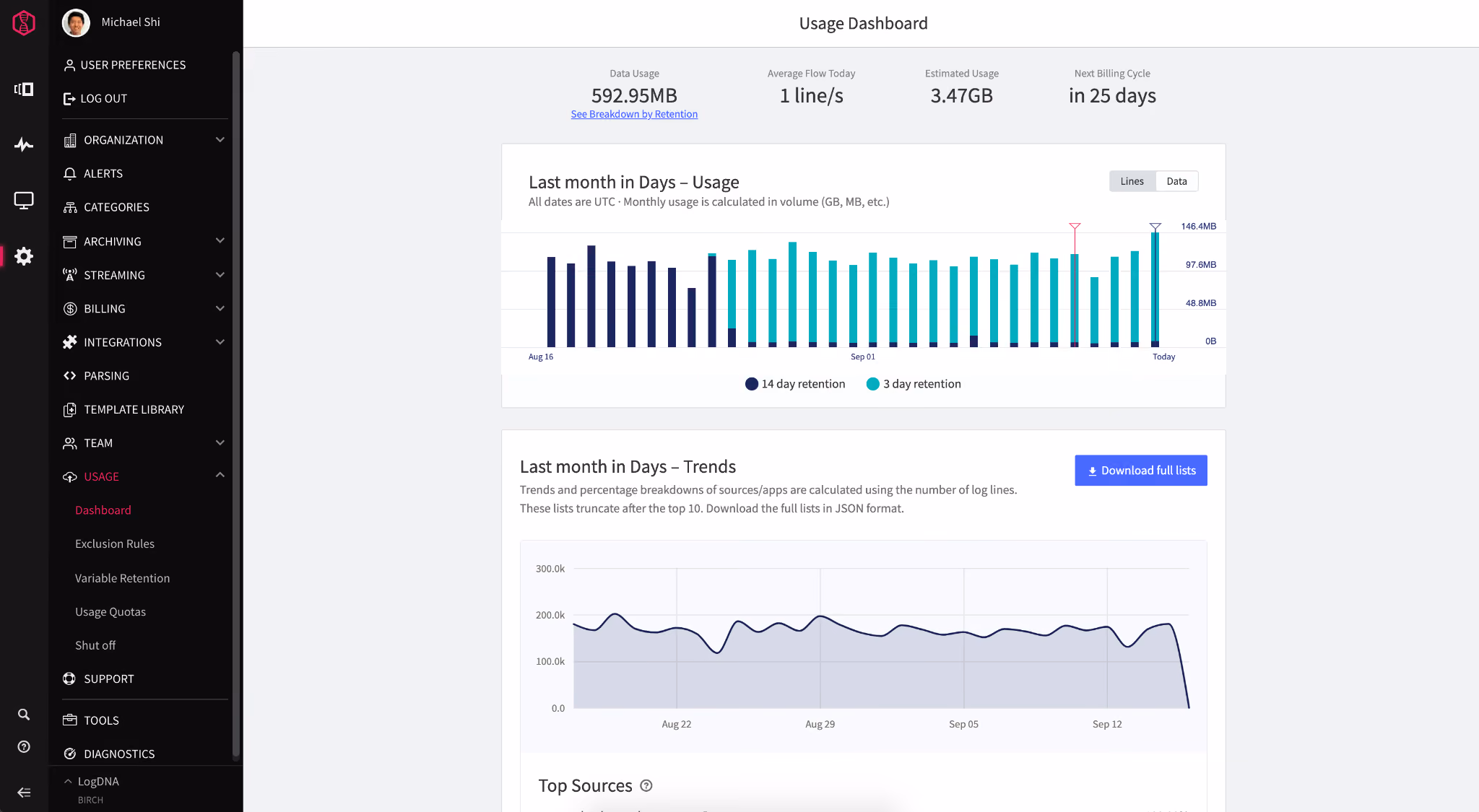Switch usage chart to Data view
The width and height of the screenshot is (1479, 812).
pos(1176,181)
